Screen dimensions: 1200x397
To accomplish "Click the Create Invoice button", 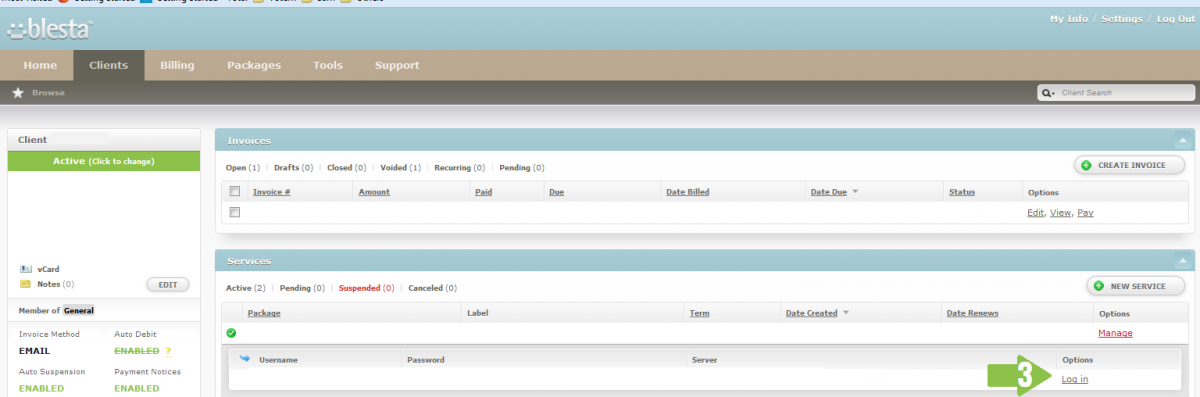I will tap(1129, 165).
